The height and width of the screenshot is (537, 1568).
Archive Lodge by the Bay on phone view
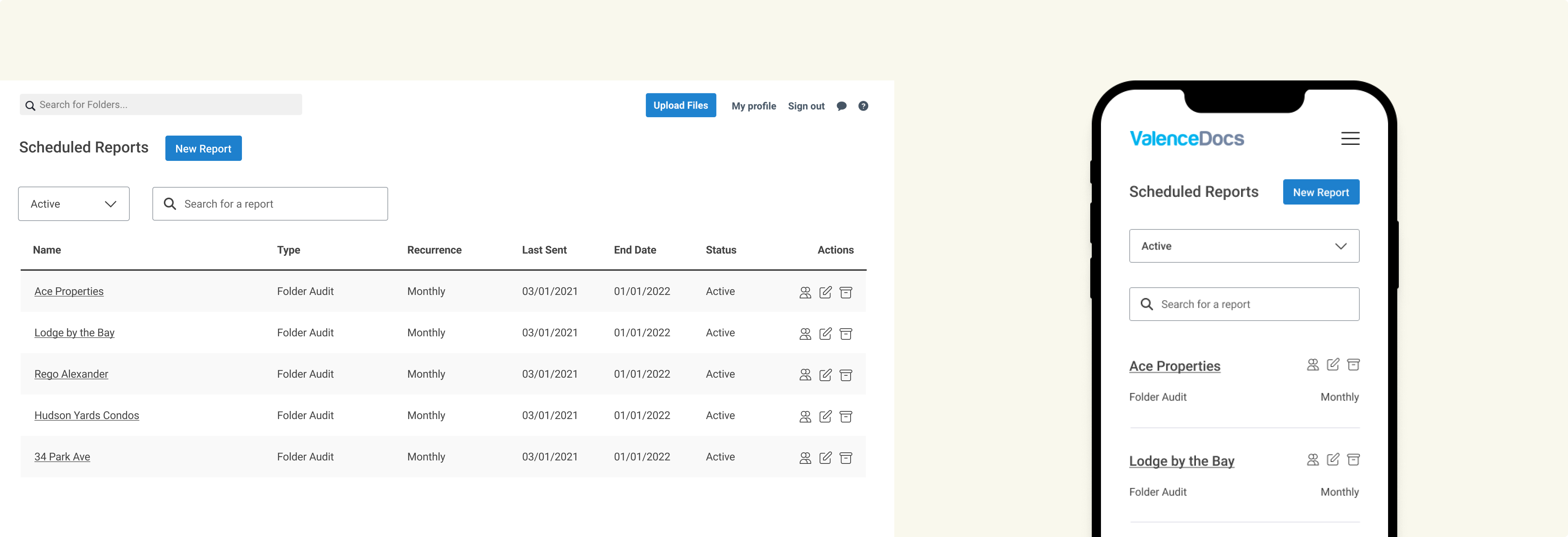(1354, 460)
